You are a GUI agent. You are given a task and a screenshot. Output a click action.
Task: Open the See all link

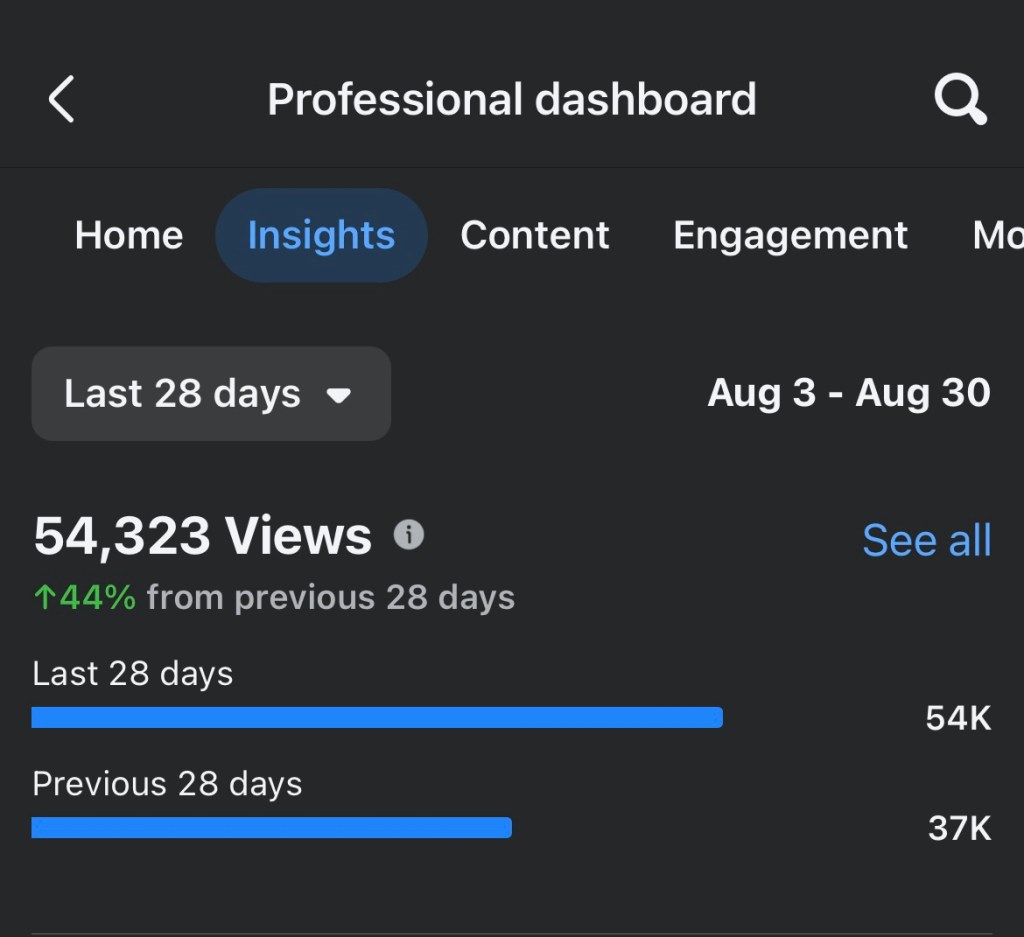click(926, 541)
